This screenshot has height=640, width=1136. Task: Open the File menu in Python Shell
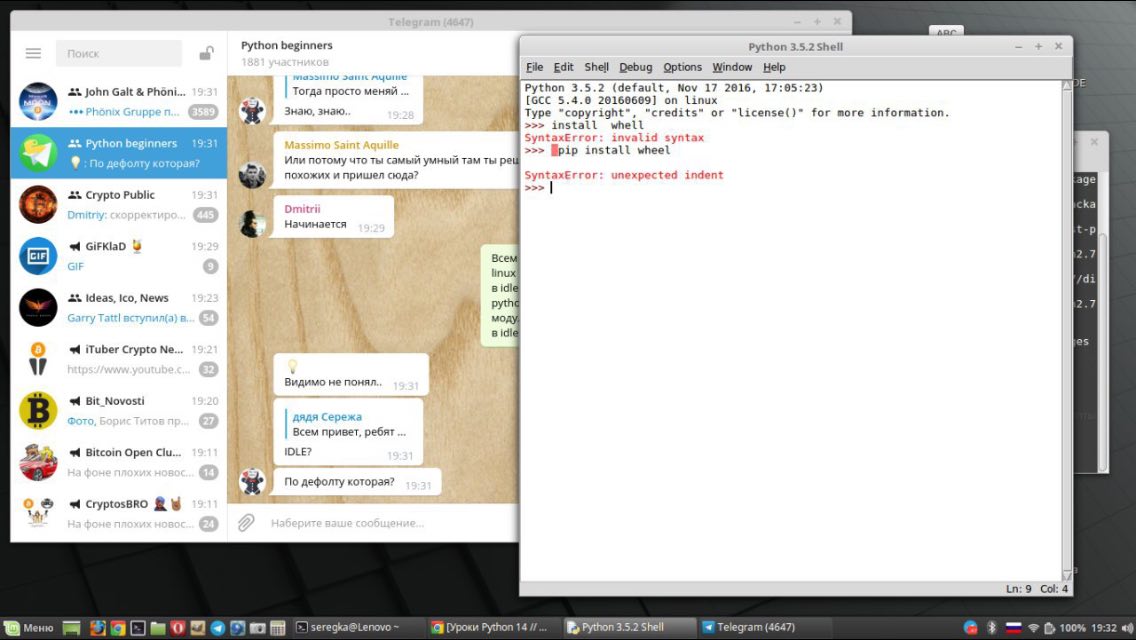tap(534, 67)
